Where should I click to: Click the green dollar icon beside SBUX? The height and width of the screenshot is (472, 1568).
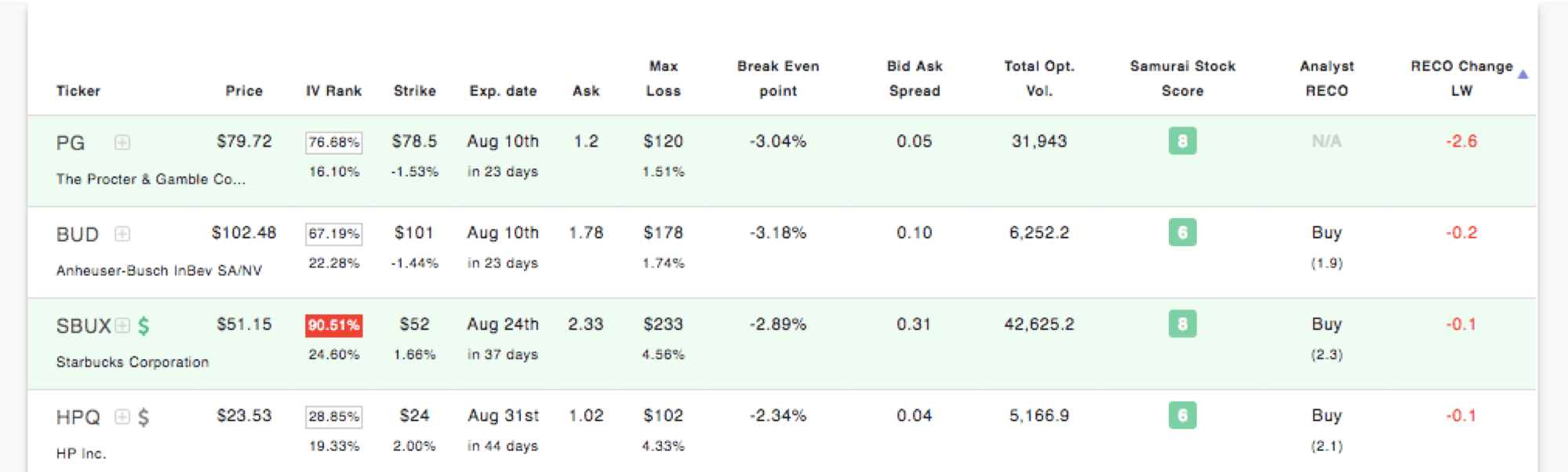[x=144, y=325]
